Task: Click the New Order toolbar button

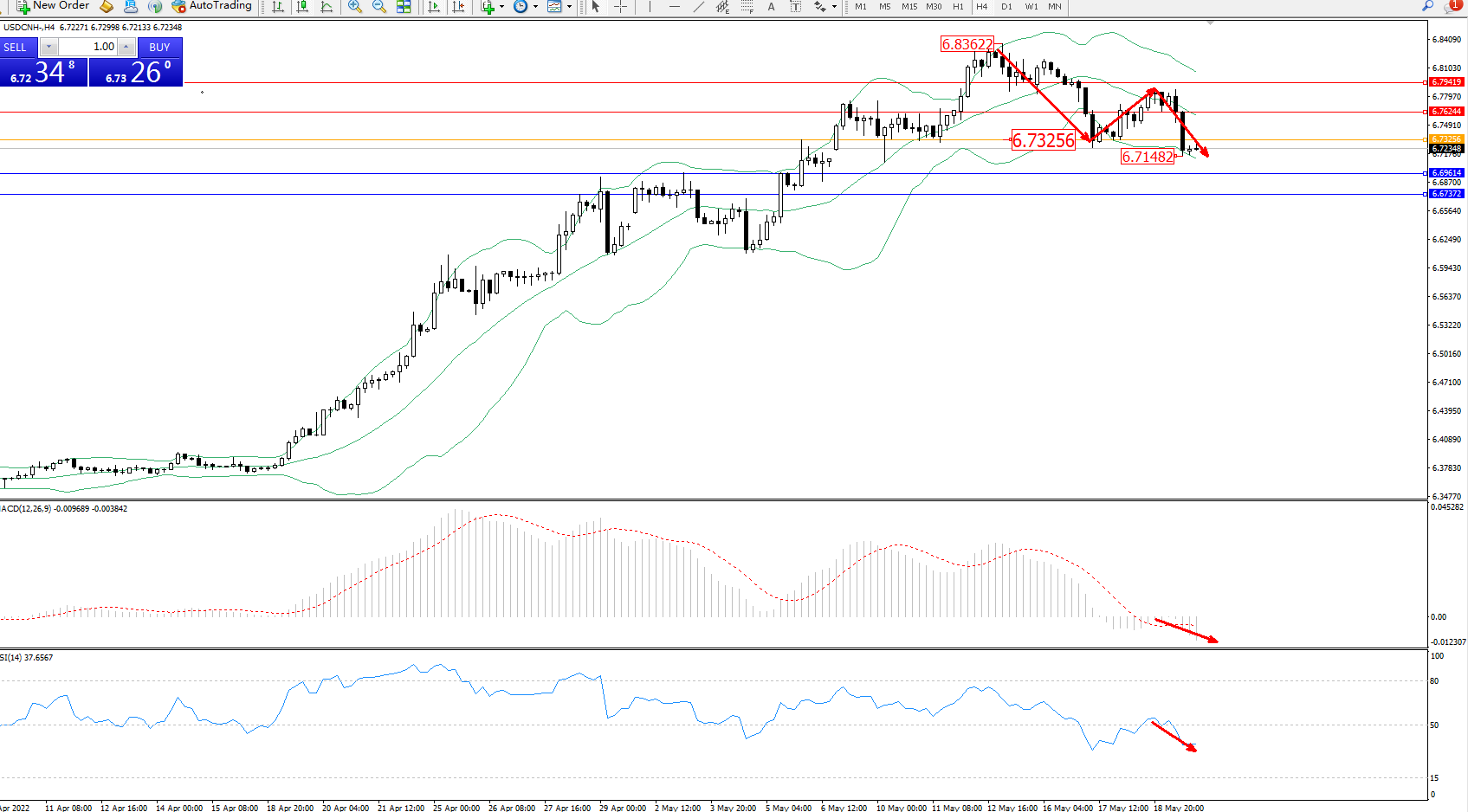Action: click(53, 6)
